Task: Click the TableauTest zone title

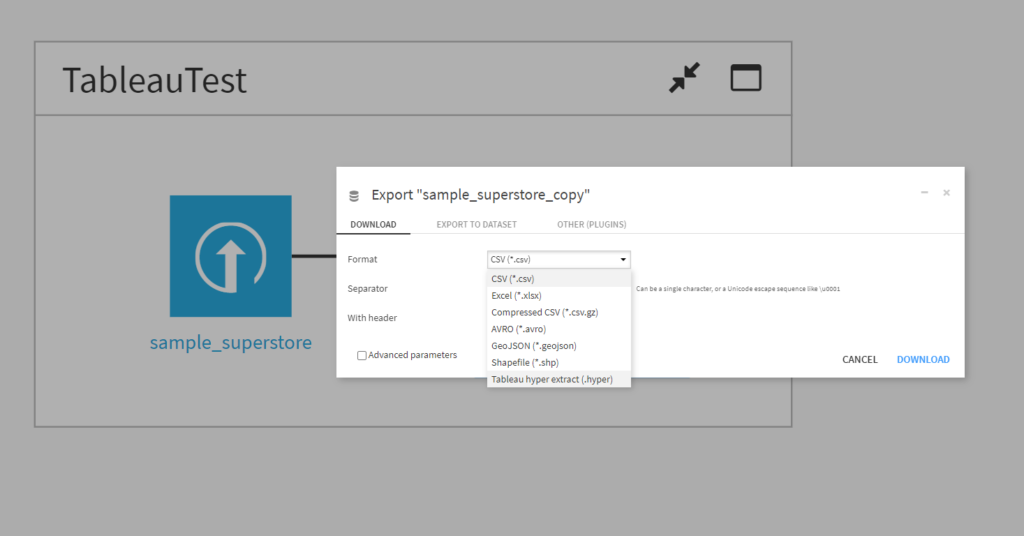Action: click(x=155, y=80)
